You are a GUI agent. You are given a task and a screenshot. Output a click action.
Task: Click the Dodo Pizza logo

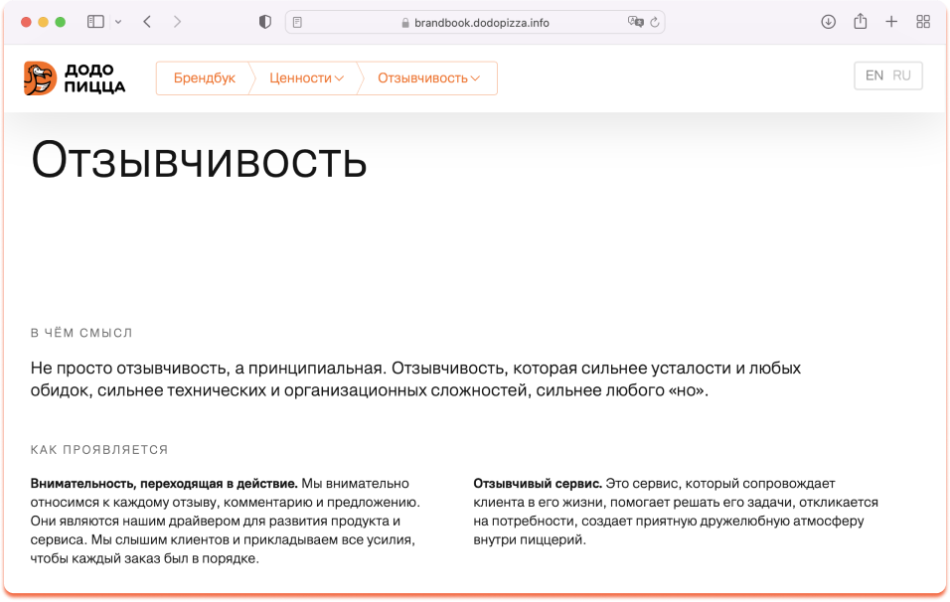click(75, 78)
